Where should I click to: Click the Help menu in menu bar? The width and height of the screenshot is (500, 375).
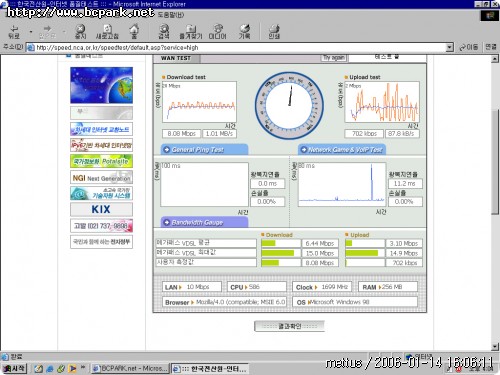click(170, 15)
